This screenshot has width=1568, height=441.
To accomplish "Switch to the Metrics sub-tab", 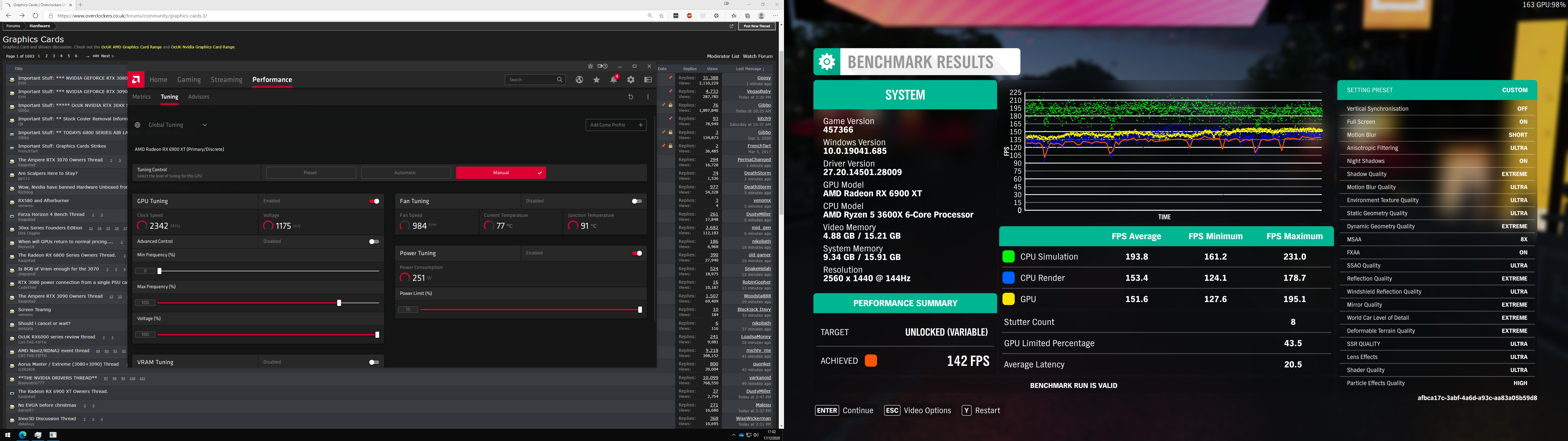I will [x=141, y=97].
